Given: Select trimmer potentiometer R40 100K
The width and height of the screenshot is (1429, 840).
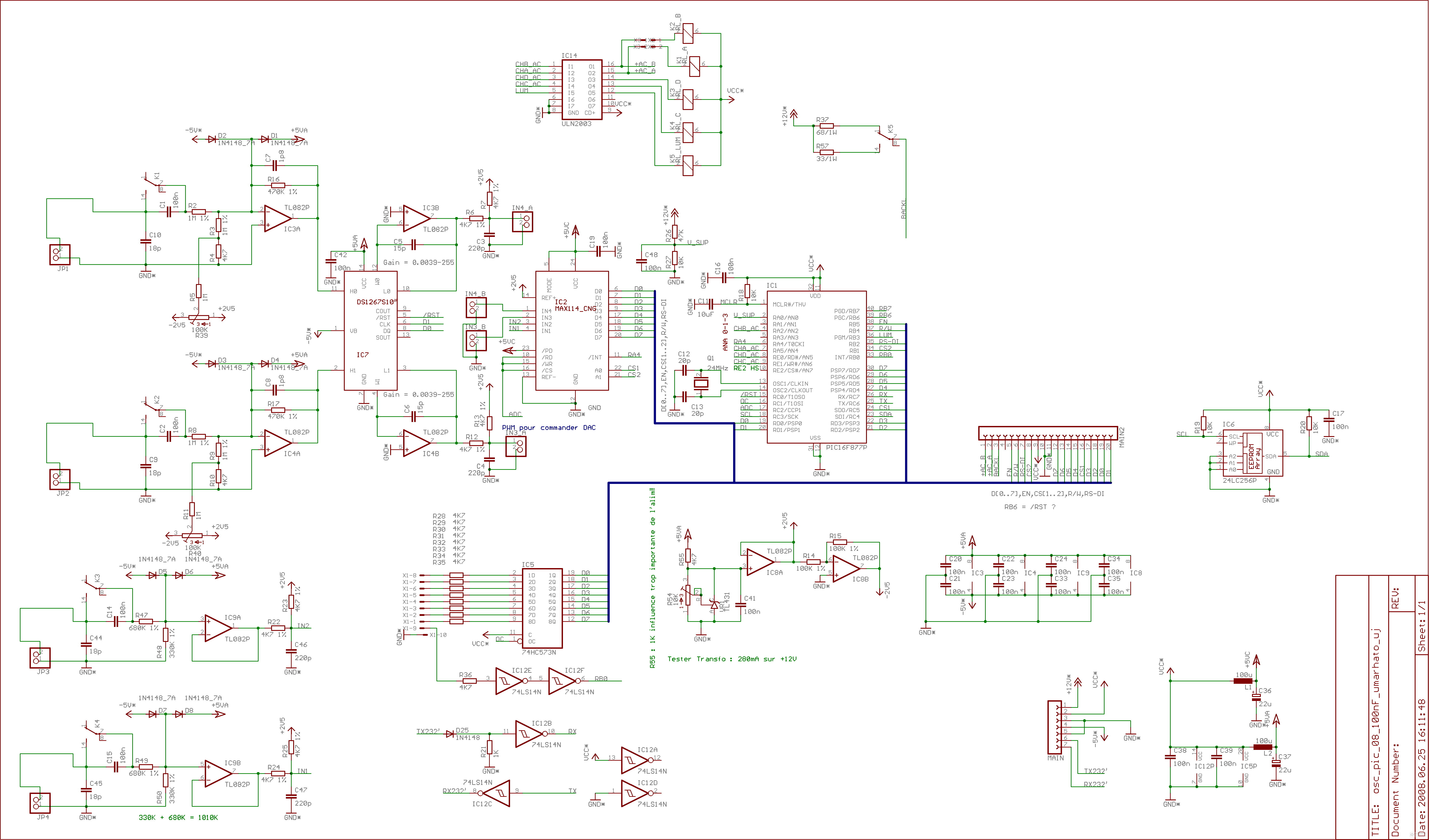Looking at the screenshot, I should tap(192, 536).
